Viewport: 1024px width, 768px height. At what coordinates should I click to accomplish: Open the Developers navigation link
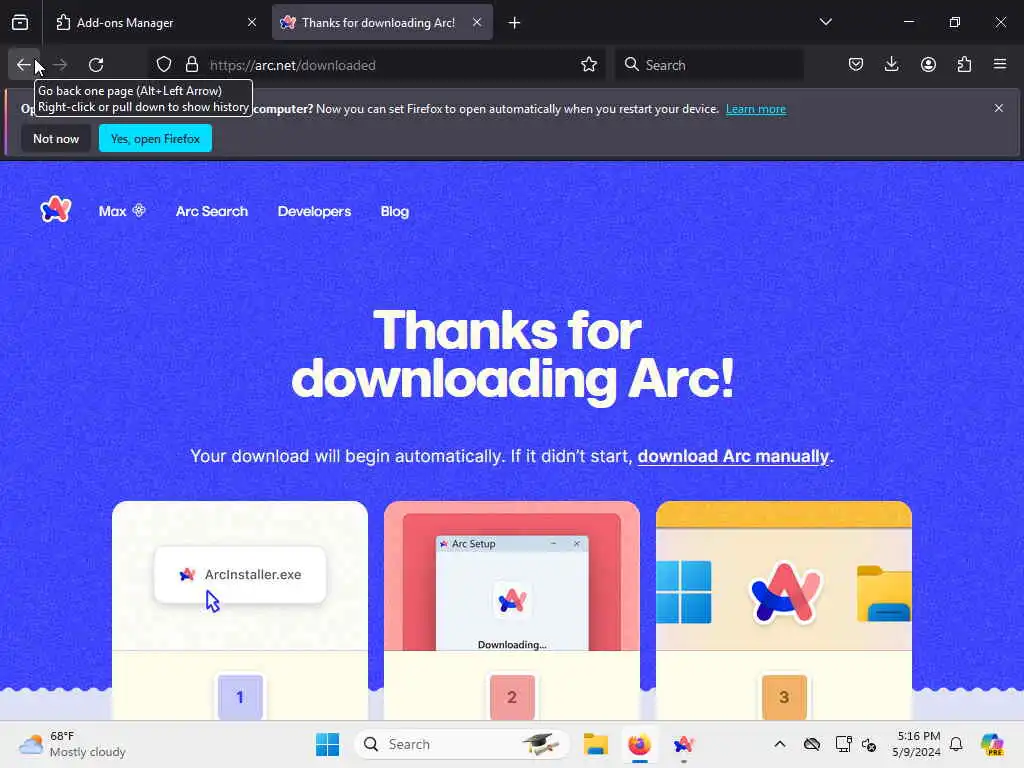coord(314,211)
